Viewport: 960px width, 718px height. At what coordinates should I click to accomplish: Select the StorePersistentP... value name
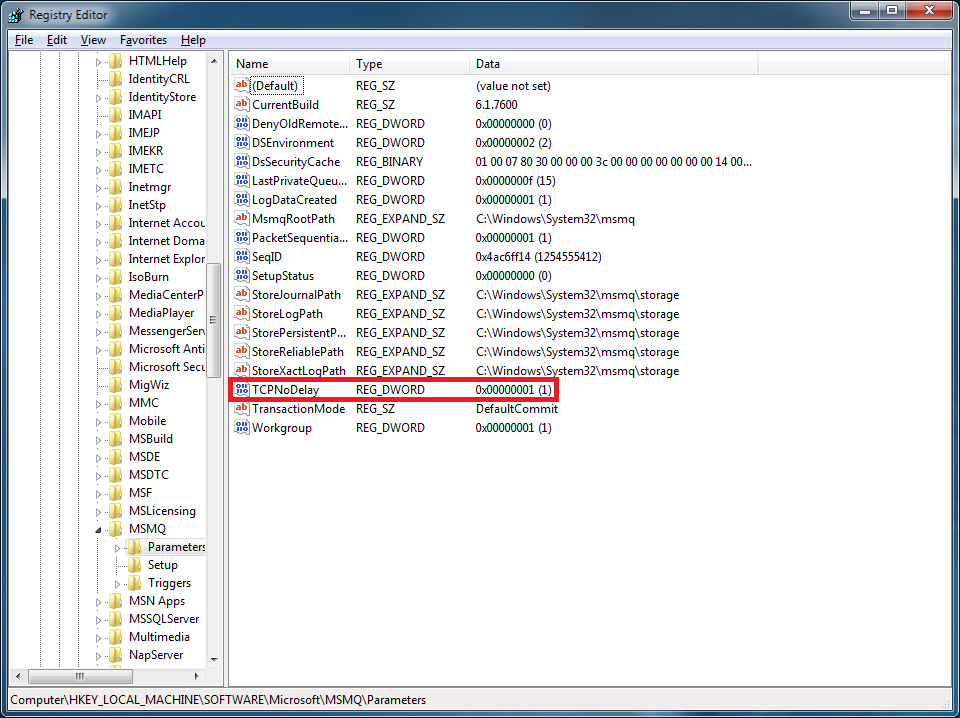[299, 332]
